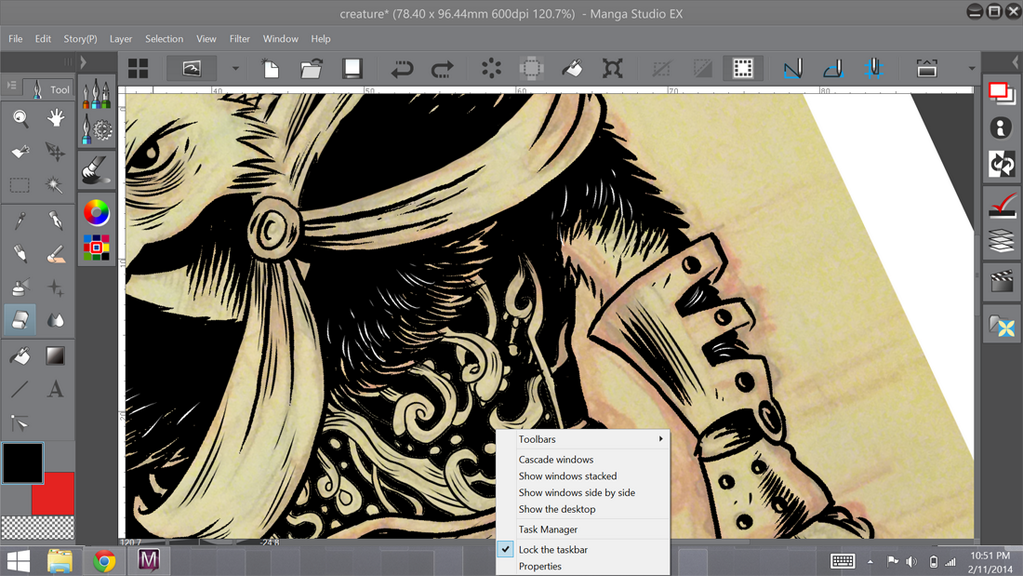The height and width of the screenshot is (576, 1023).
Task: Open the Filter menu
Action: pyautogui.click(x=239, y=39)
